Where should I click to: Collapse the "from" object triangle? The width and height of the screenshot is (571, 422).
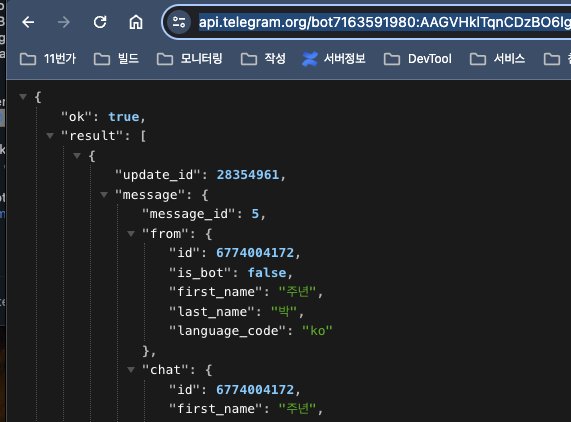[131, 234]
